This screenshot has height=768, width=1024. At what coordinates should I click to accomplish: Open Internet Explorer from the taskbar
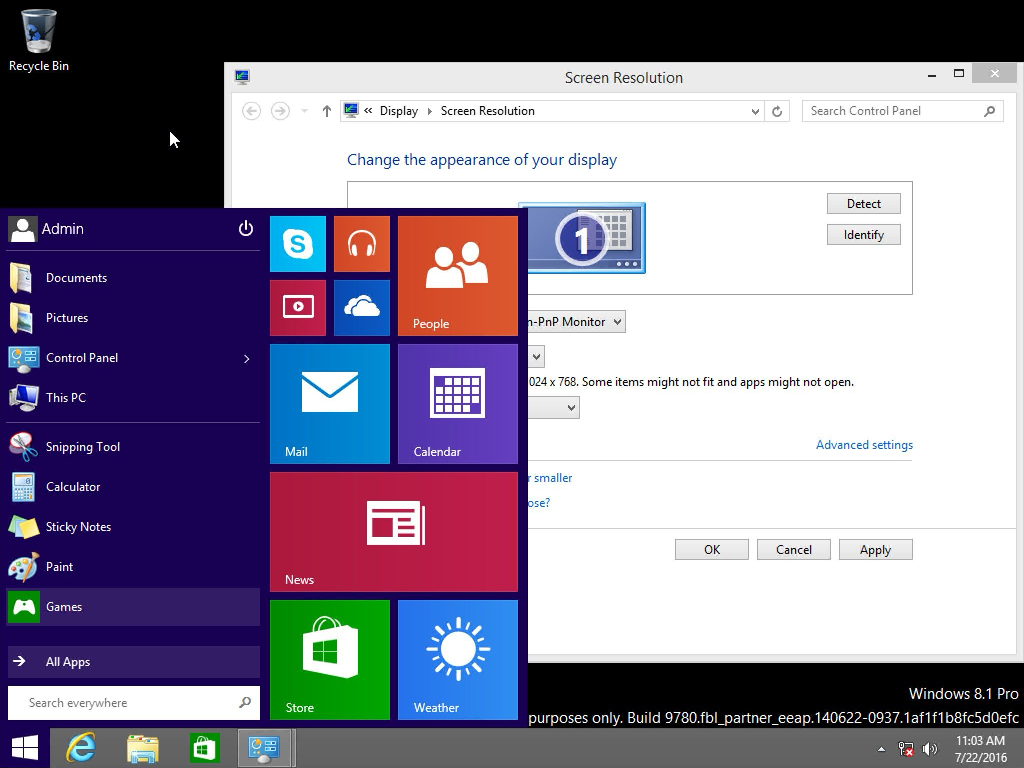pos(80,748)
